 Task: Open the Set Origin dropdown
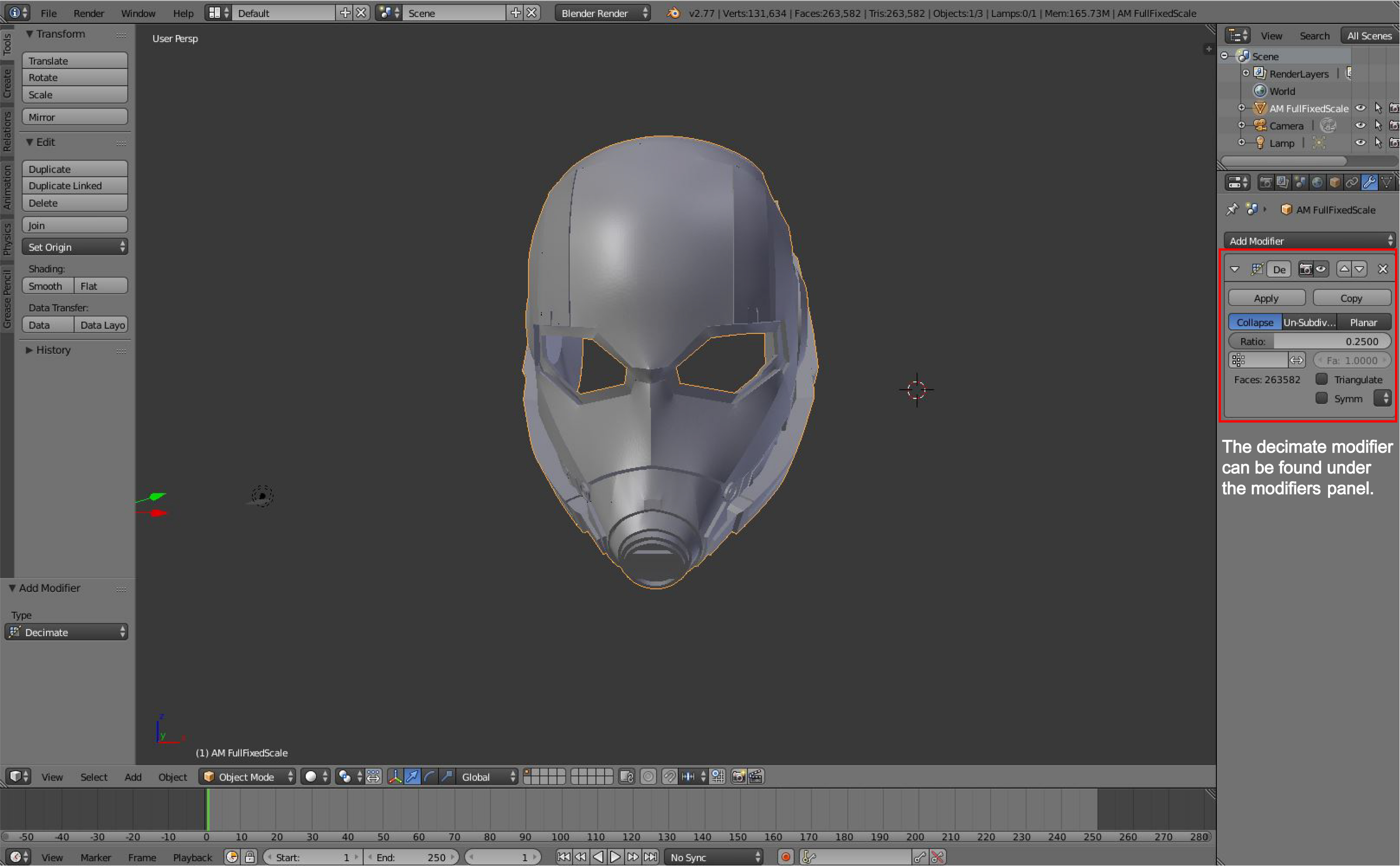[x=75, y=247]
